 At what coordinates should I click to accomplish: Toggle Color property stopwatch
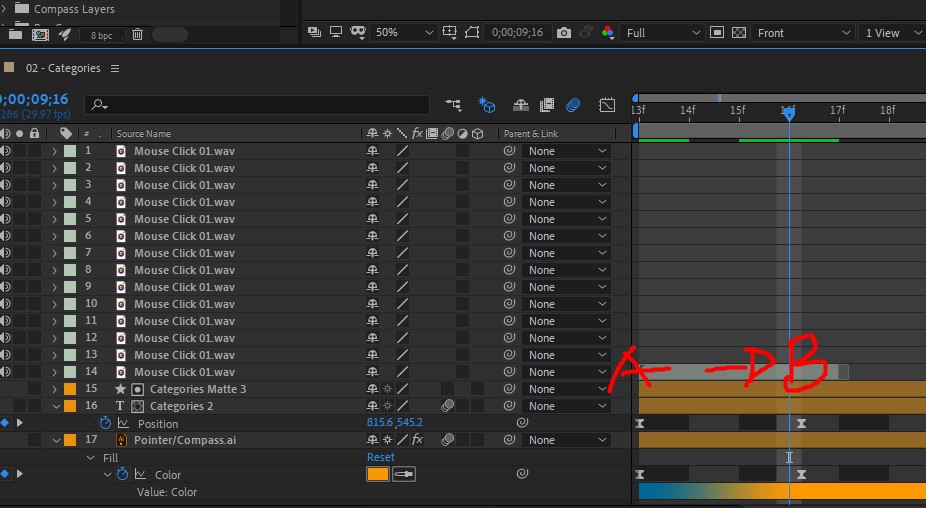tap(122, 474)
